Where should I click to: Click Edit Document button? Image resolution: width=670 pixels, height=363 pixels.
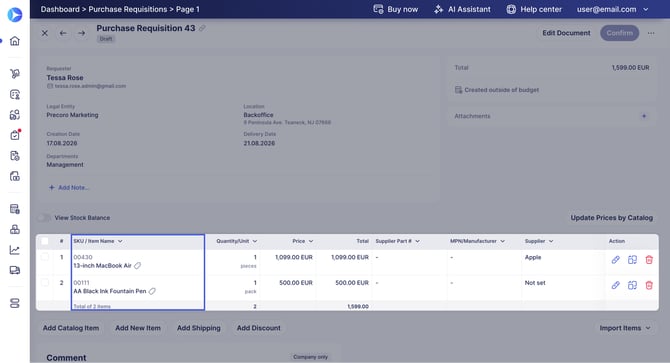click(x=566, y=33)
